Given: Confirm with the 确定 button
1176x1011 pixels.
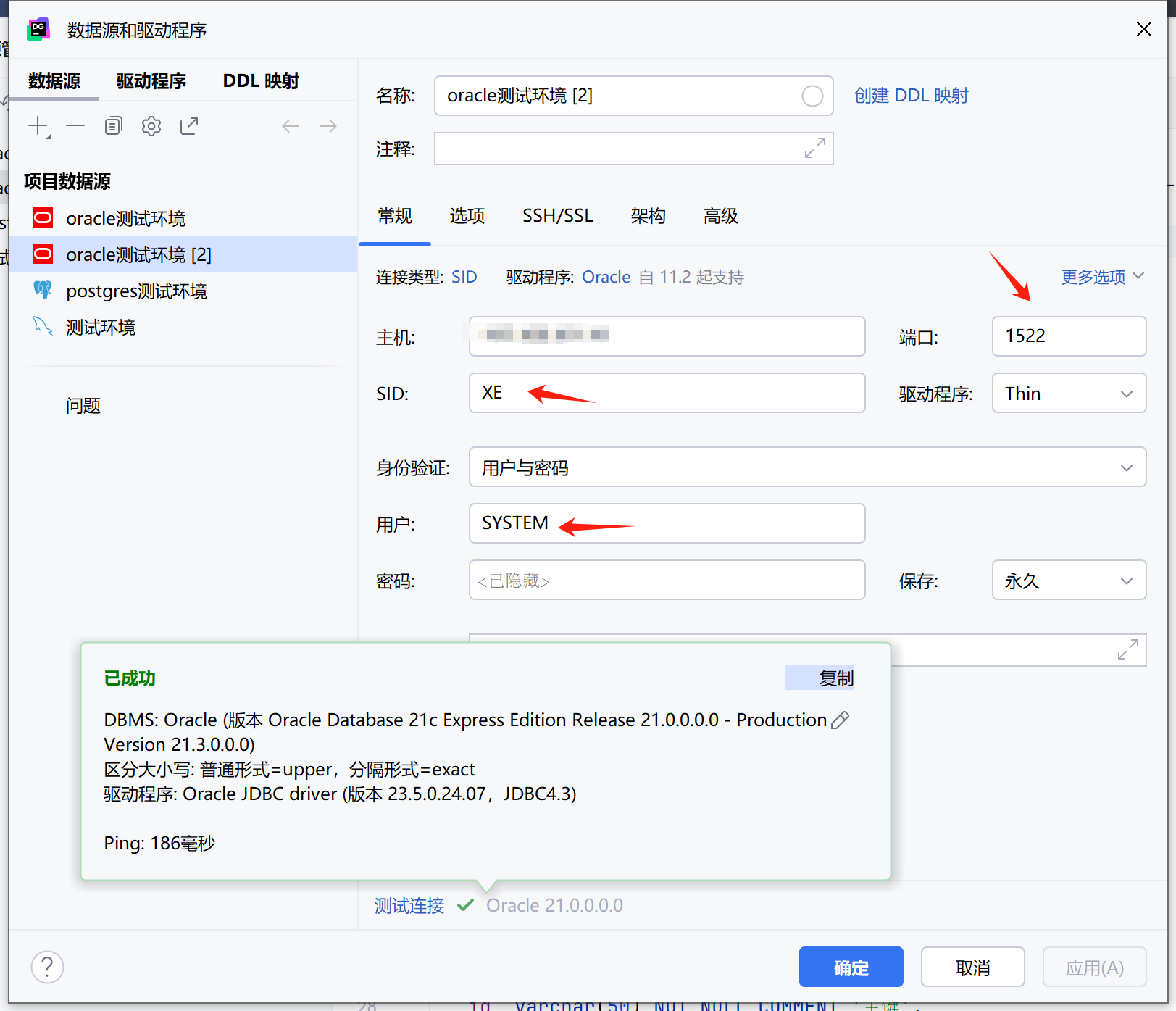Looking at the screenshot, I should coord(851,967).
